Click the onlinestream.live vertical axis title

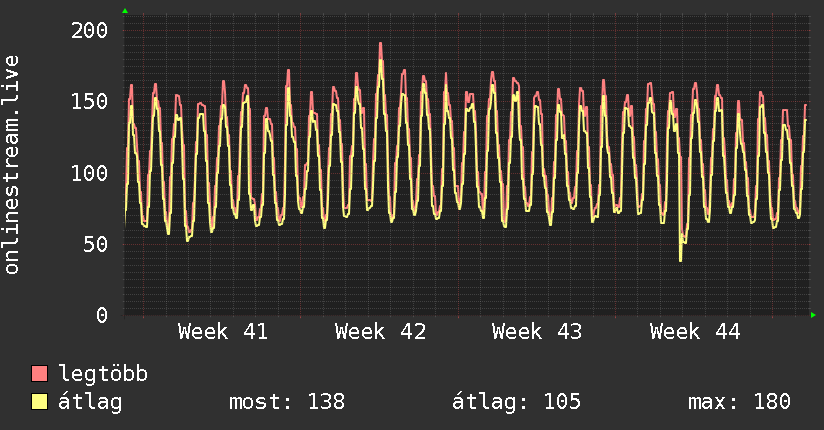point(12,165)
